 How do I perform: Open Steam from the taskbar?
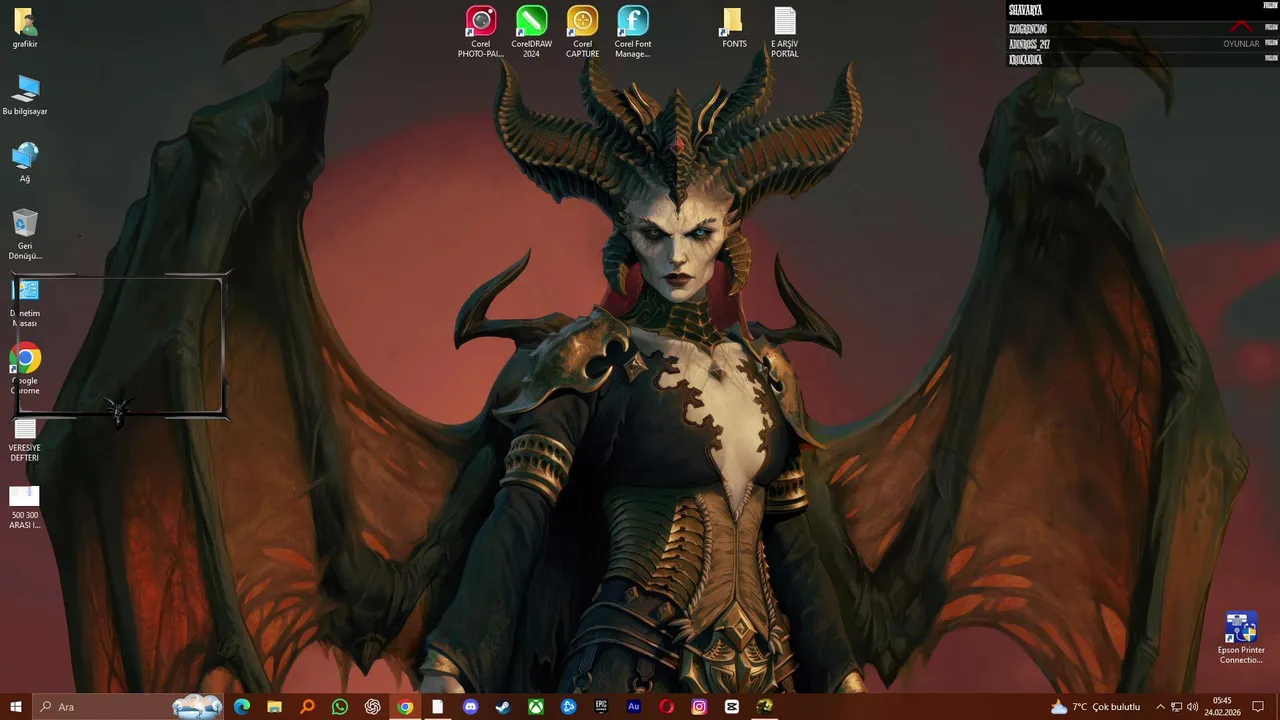[x=503, y=707]
